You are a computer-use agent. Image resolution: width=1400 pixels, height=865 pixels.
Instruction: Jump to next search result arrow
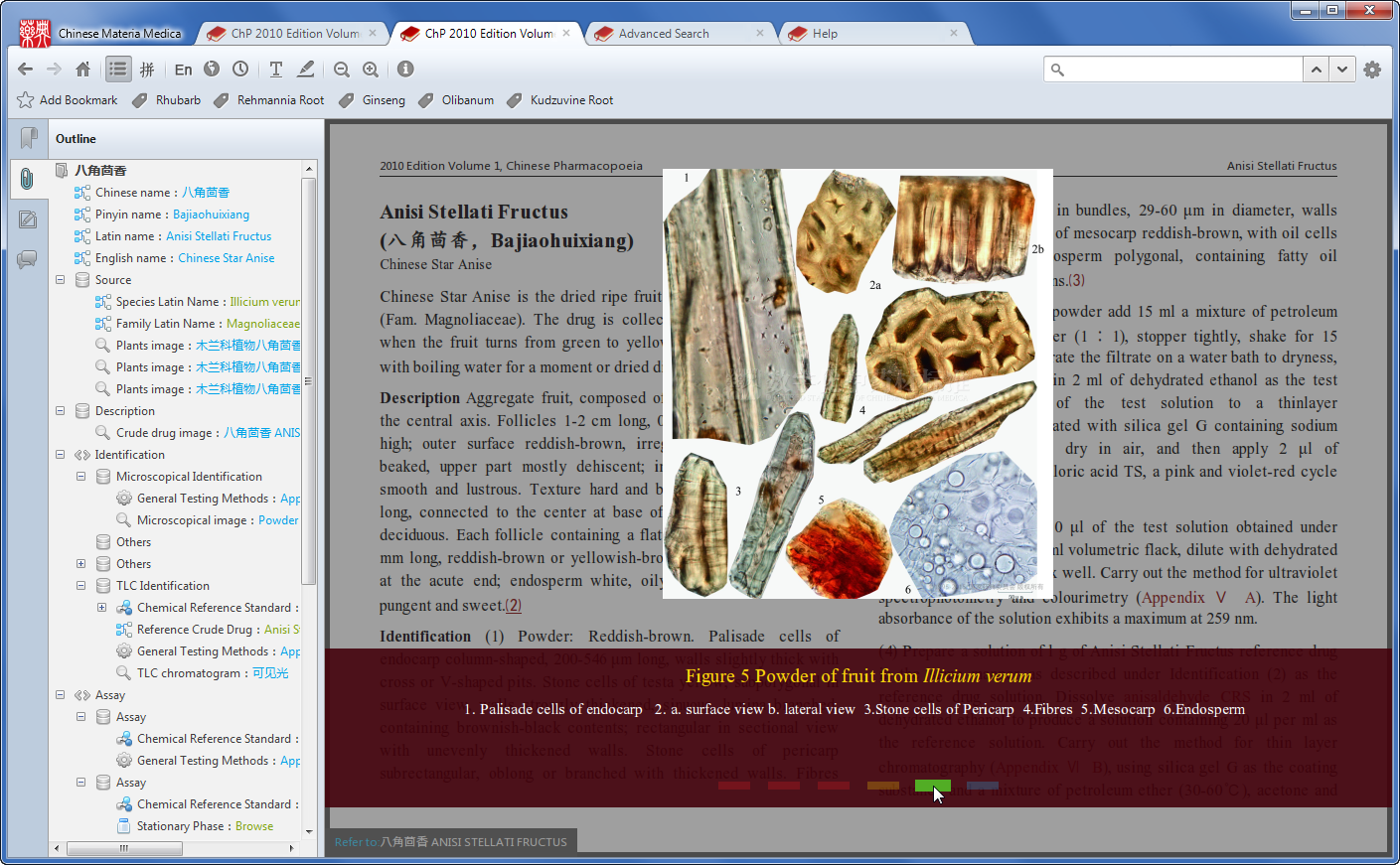tap(1342, 70)
